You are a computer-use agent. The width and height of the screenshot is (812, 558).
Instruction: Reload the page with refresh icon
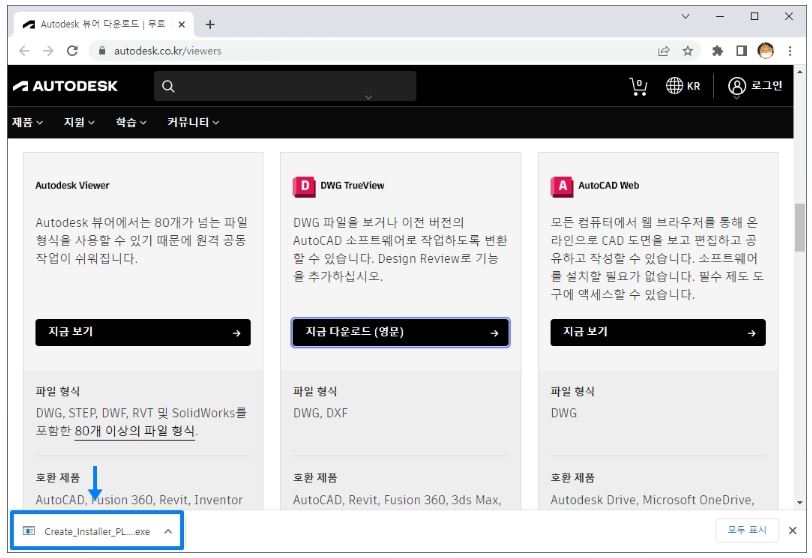click(x=72, y=51)
